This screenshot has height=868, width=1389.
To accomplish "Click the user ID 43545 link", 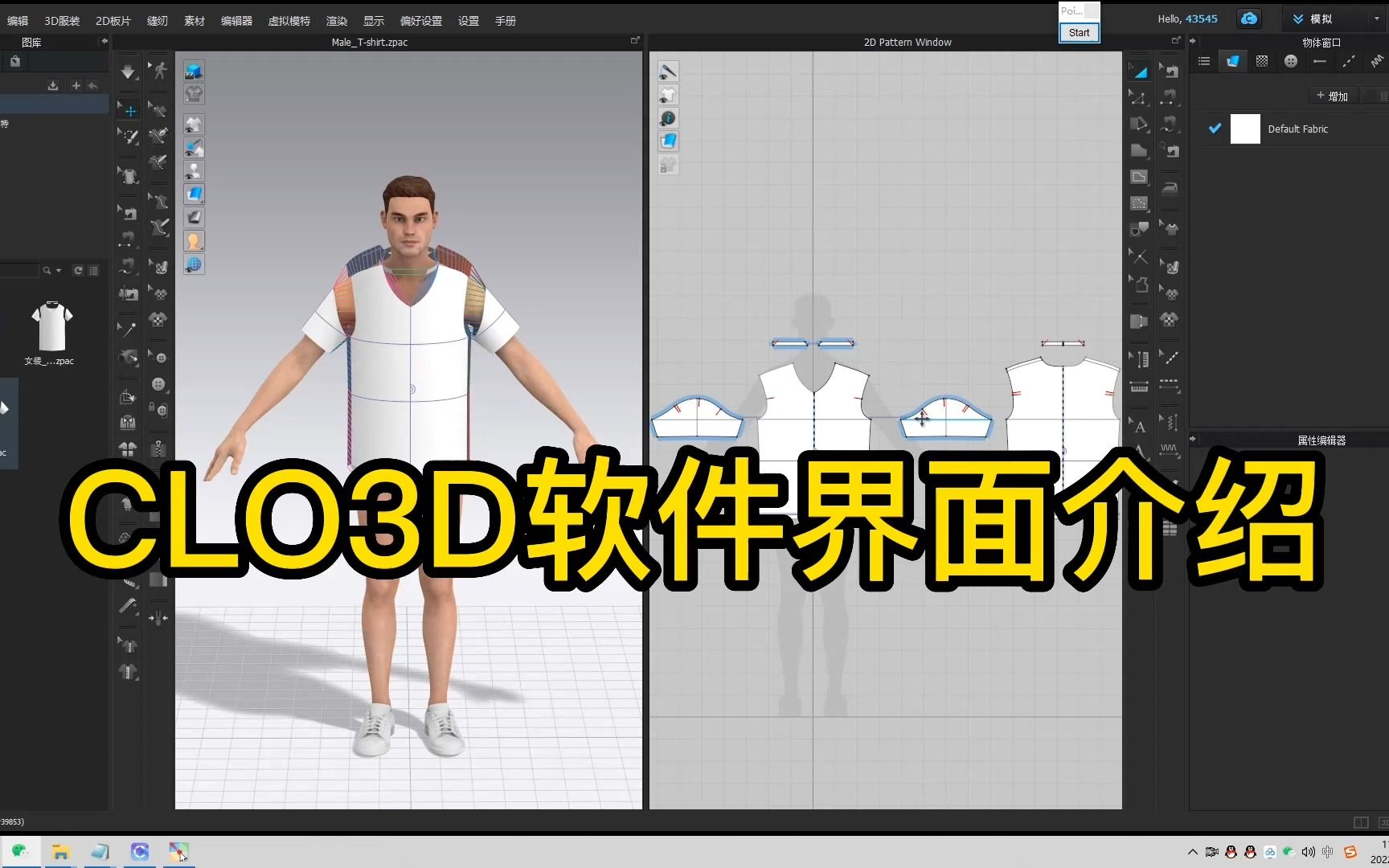I will point(1202,18).
